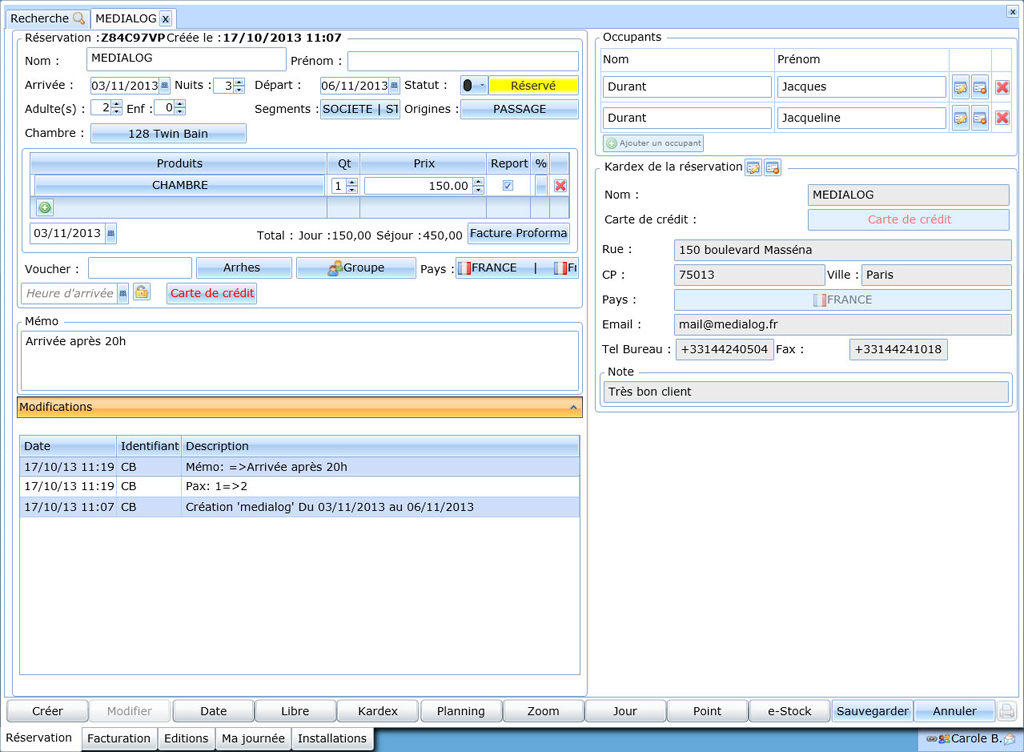Click the kardex edit icon in Kardex header

tap(753, 168)
